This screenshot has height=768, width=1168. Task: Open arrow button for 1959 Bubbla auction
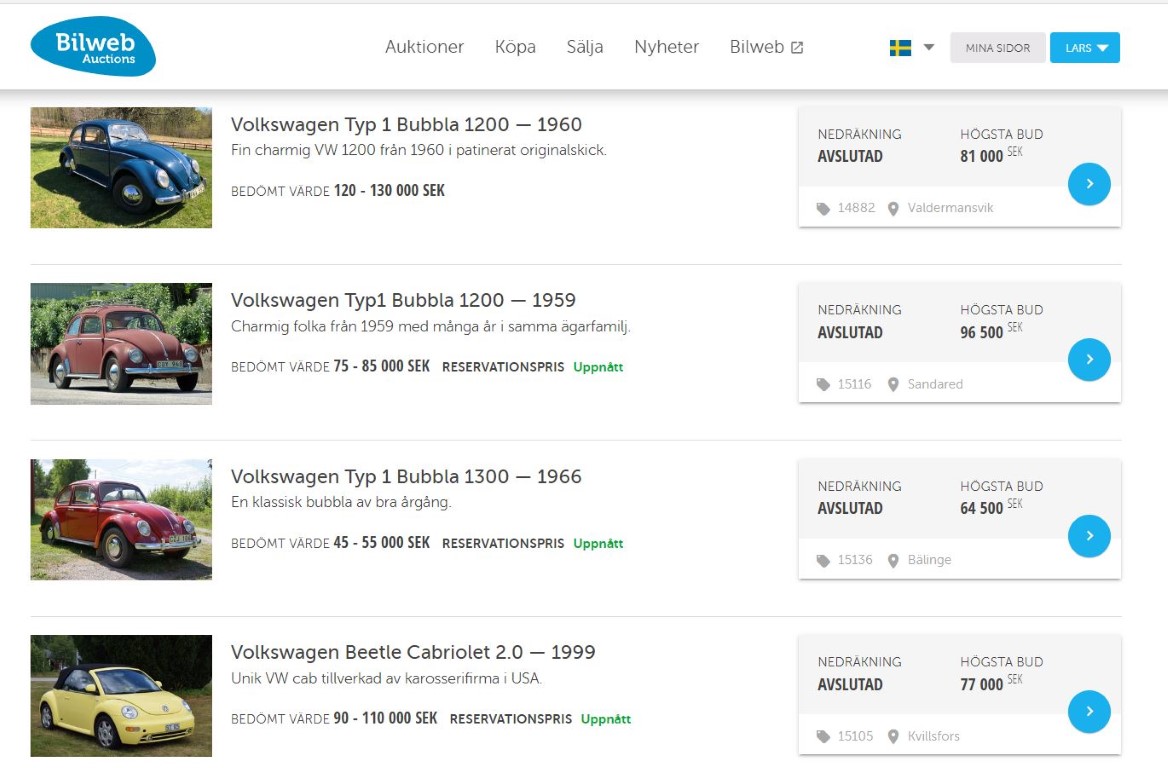[1089, 360]
